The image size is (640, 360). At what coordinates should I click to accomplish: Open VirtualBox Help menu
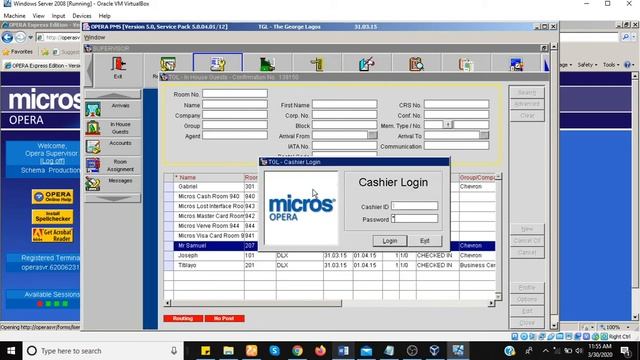click(104, 16)
